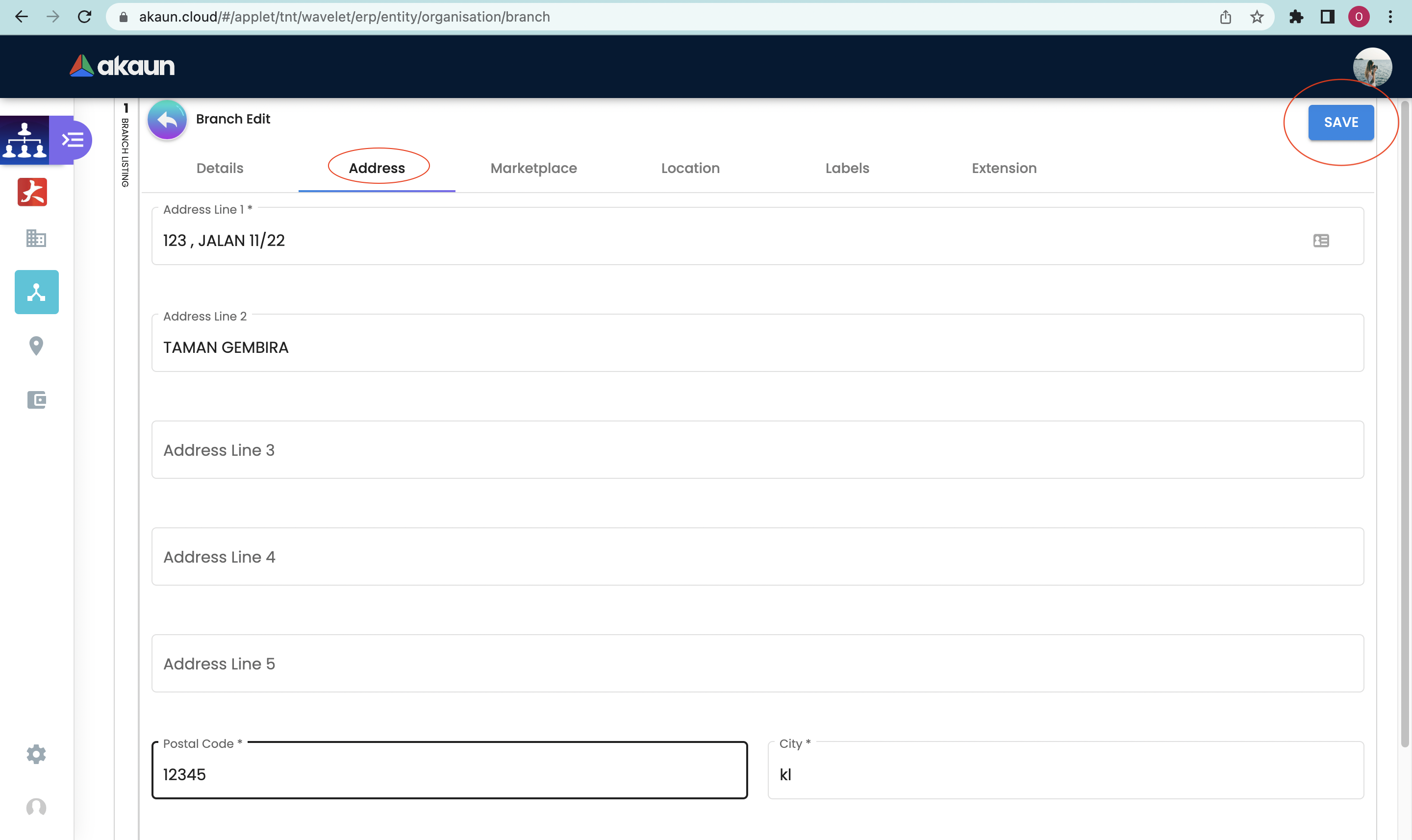The image size is (1412, 840).
Task: Click the Address Line 3 field
Action: [757, 450]
